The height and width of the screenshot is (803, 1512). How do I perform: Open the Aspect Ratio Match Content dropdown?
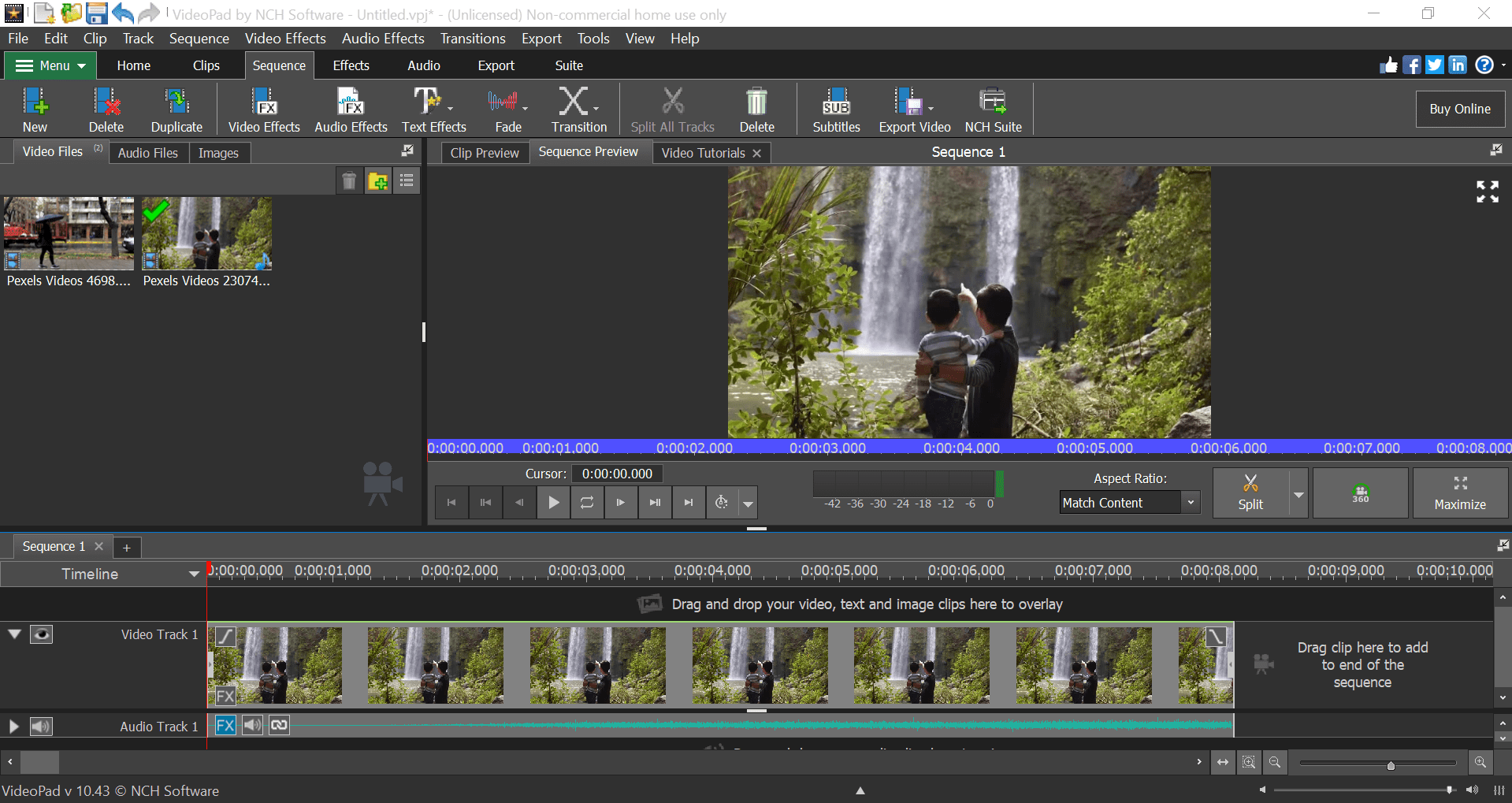click(x=1130, y=503)
